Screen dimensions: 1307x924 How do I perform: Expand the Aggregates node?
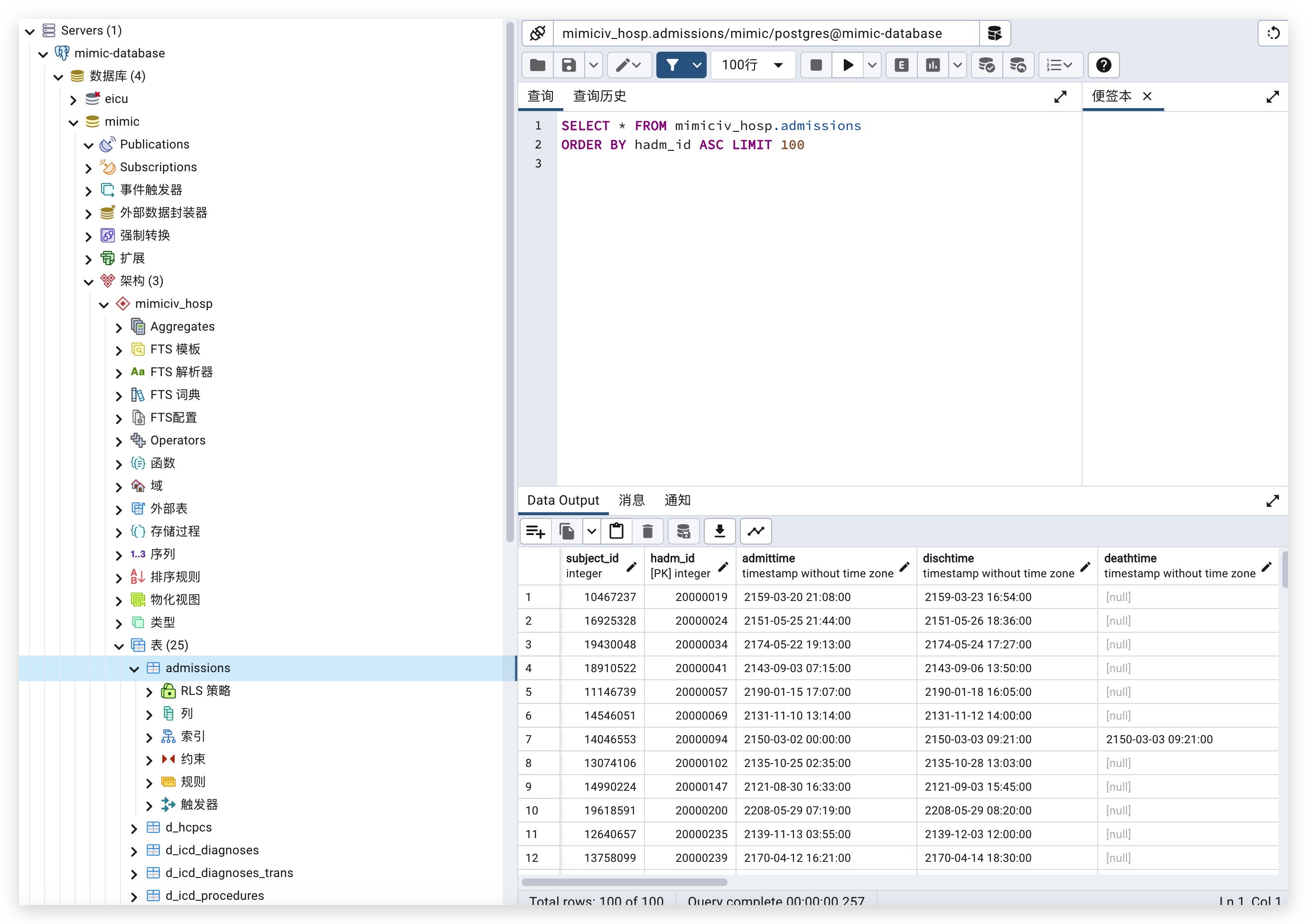[118, 327]
